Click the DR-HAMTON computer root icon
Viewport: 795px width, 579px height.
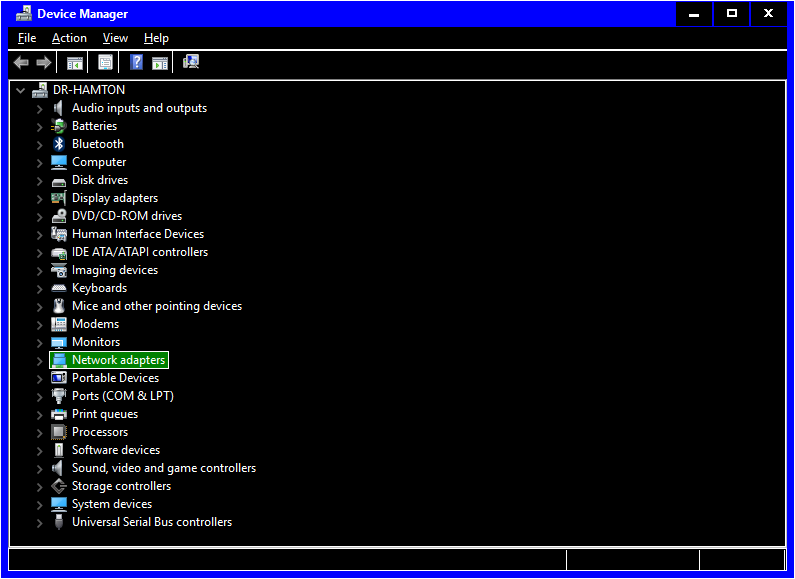tap(40, 90)
